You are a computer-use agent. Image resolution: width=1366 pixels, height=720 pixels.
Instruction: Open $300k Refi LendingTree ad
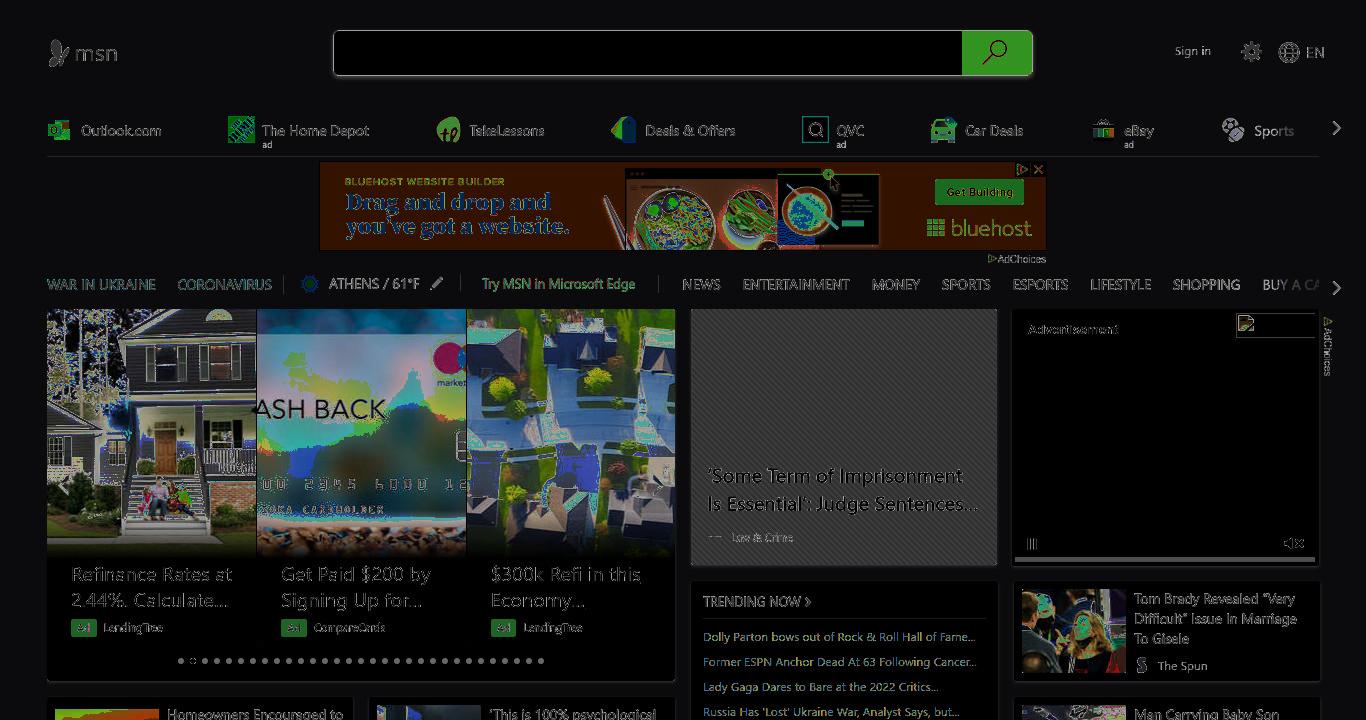pos(566,587)
